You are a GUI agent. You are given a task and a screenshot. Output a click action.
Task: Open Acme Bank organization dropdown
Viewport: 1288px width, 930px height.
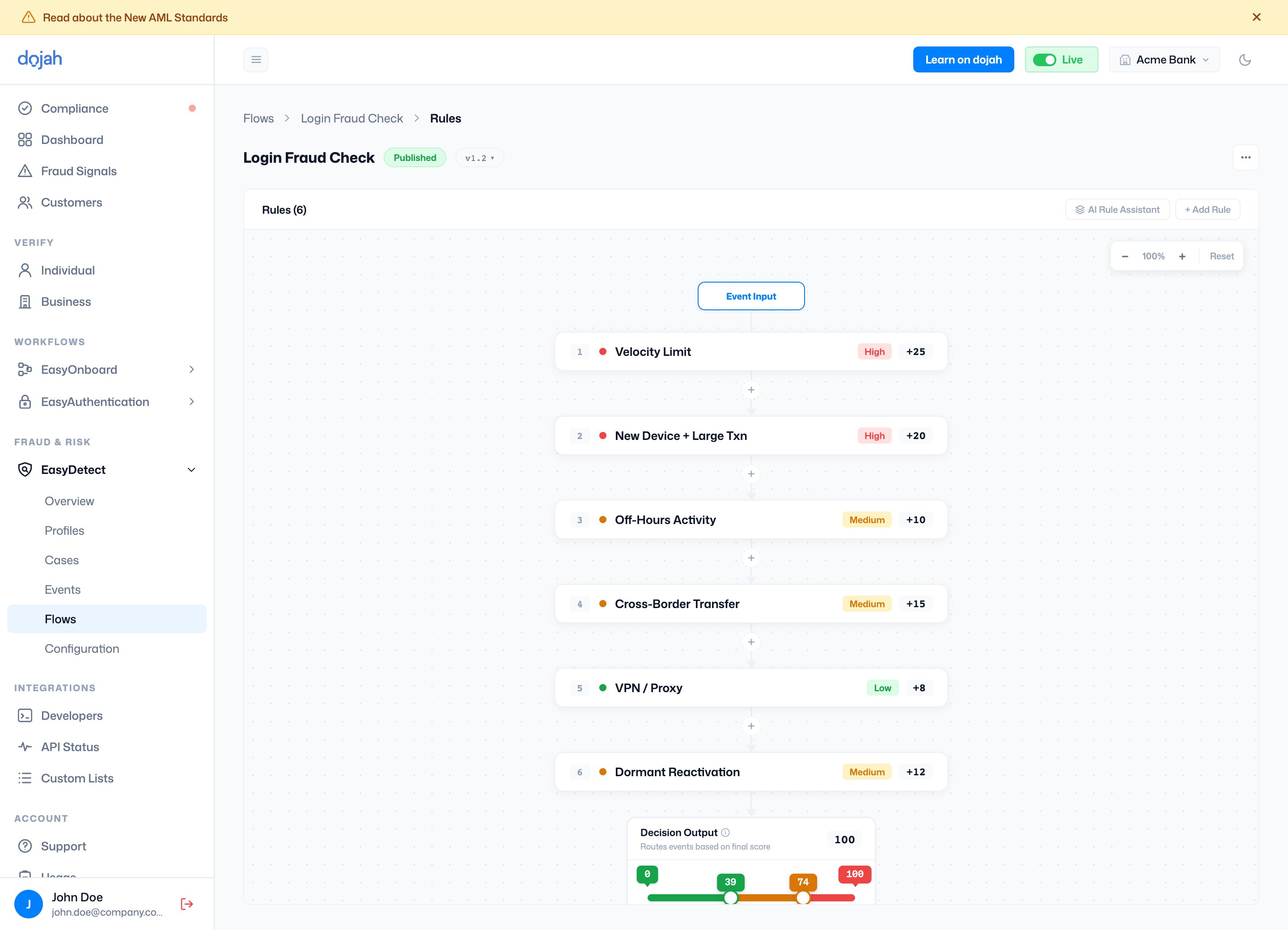point(1164,59)
